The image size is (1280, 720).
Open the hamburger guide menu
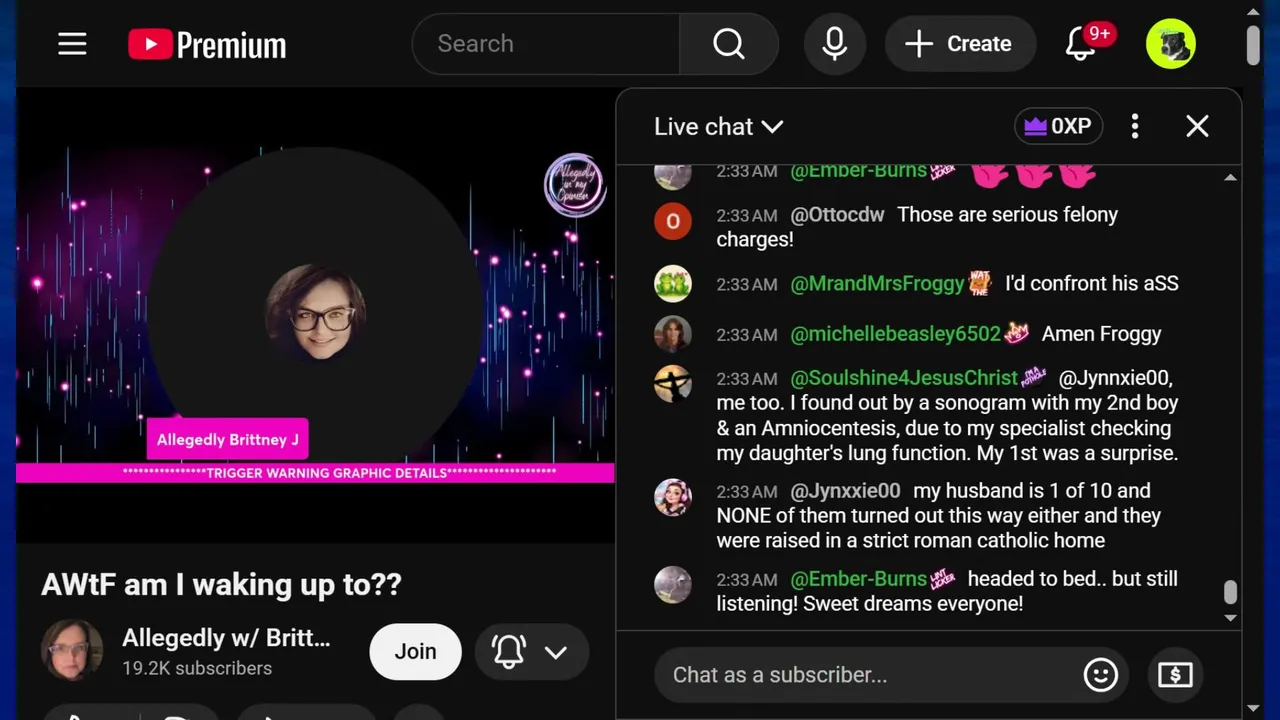point(72,44)
